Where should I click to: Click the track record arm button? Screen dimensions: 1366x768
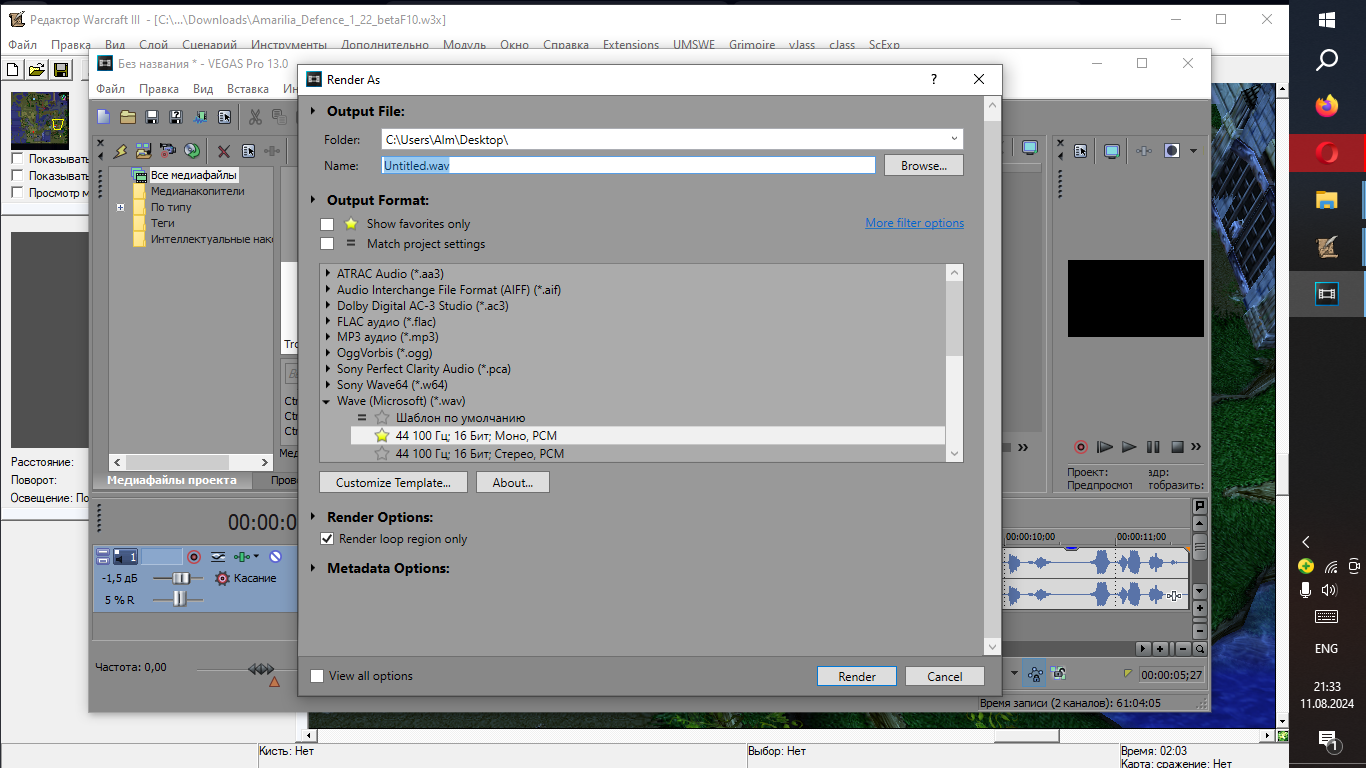(x=194, y=557)
